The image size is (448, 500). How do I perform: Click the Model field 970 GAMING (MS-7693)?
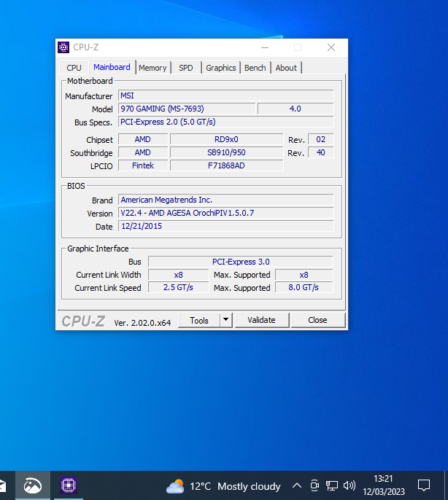click(x=187, y=109)
